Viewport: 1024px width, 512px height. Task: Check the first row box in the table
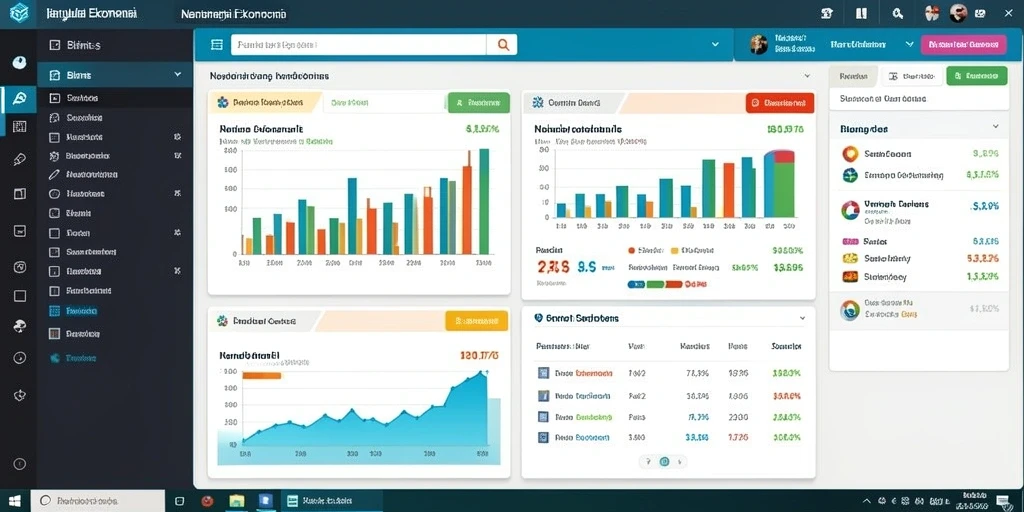pos(542,374)
